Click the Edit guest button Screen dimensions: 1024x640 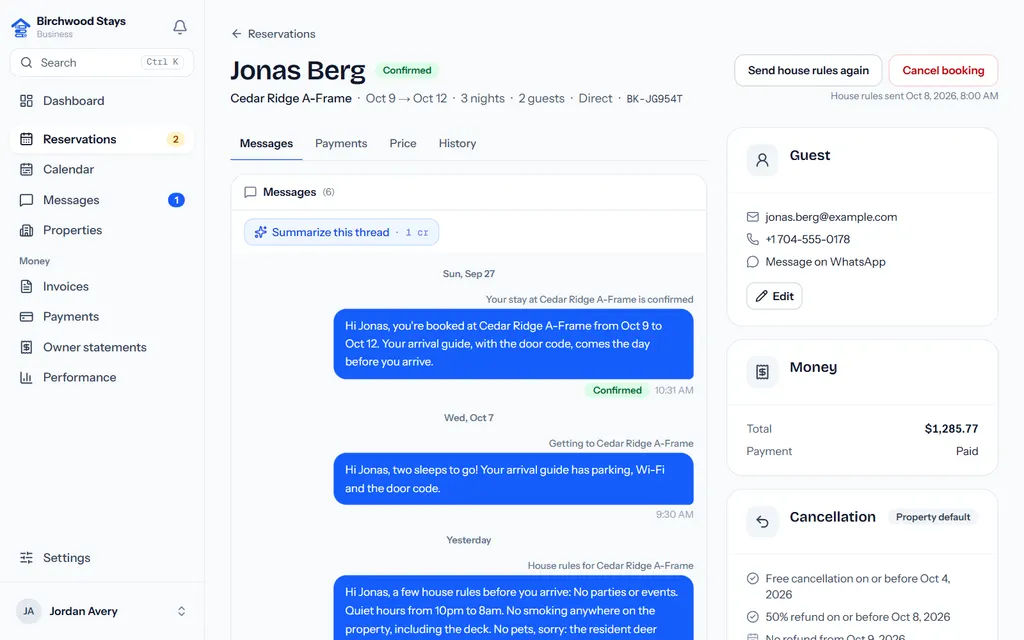(774, 296)
